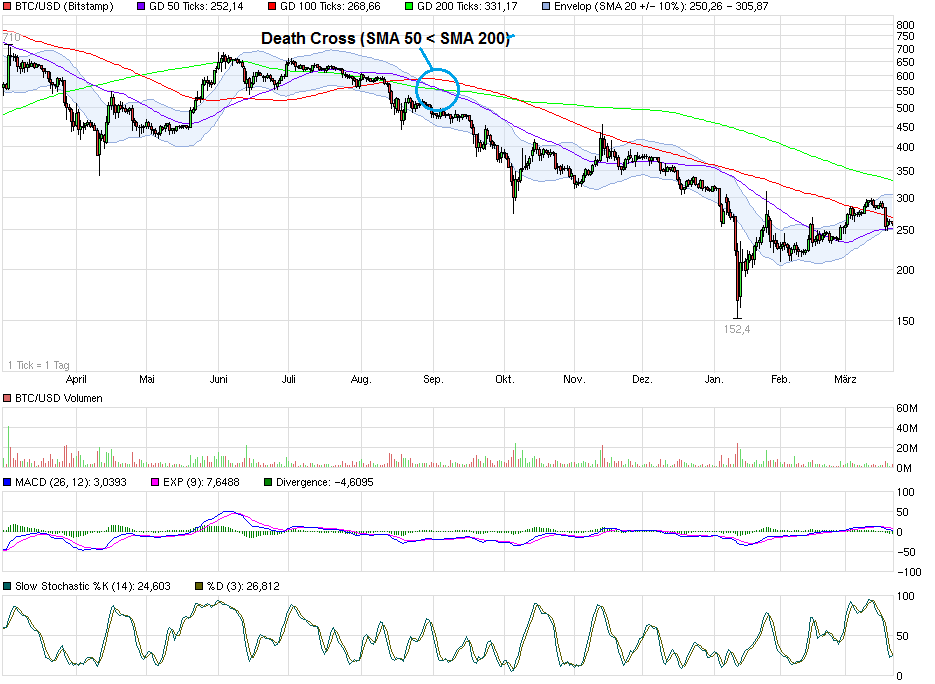Click the red GD 100 Ticks legend swatch
This screenshot has height=684, width=935.
pyautogui.click(x=272, y=7)
